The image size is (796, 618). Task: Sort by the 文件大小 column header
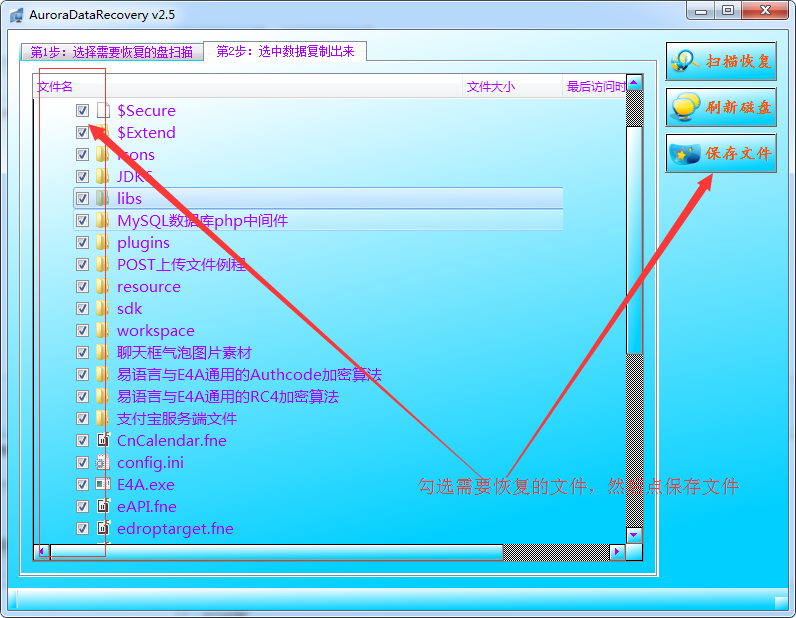[490, 87]
